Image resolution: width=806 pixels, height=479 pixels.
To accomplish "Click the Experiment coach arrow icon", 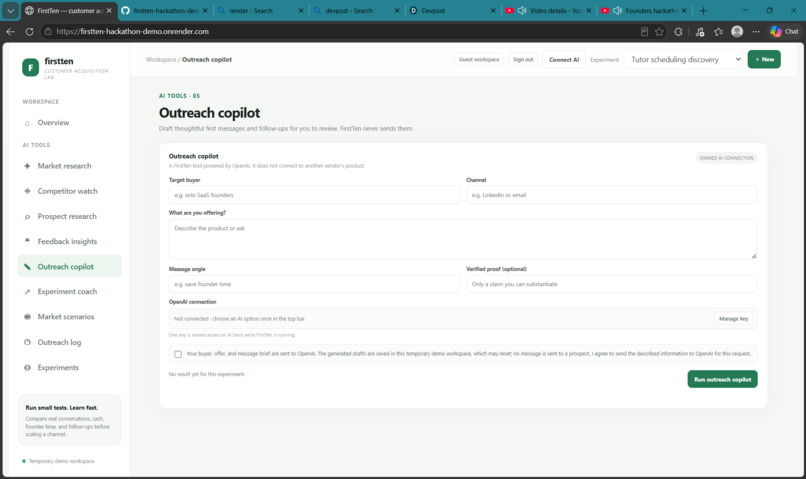I will coord(27,292).
